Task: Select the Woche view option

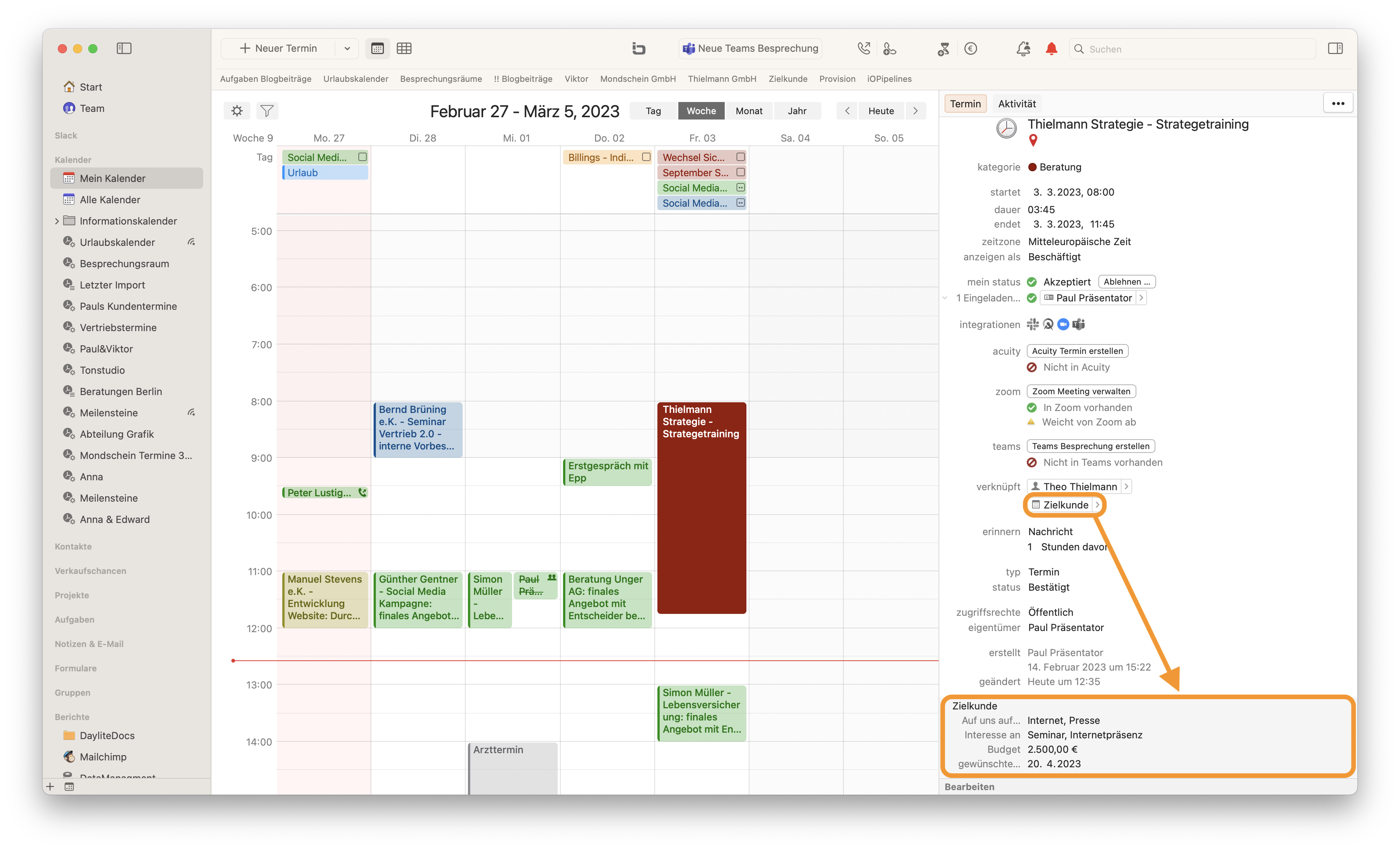Action: [x=701, y=111]
